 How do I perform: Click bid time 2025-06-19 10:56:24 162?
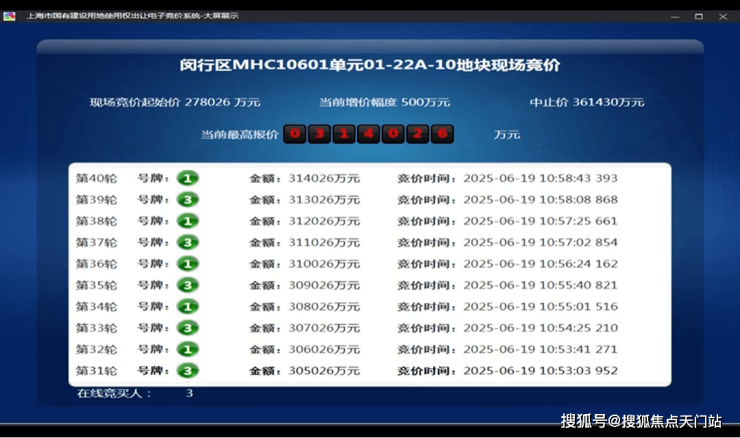pyautogui.click(x=540, y=264)
